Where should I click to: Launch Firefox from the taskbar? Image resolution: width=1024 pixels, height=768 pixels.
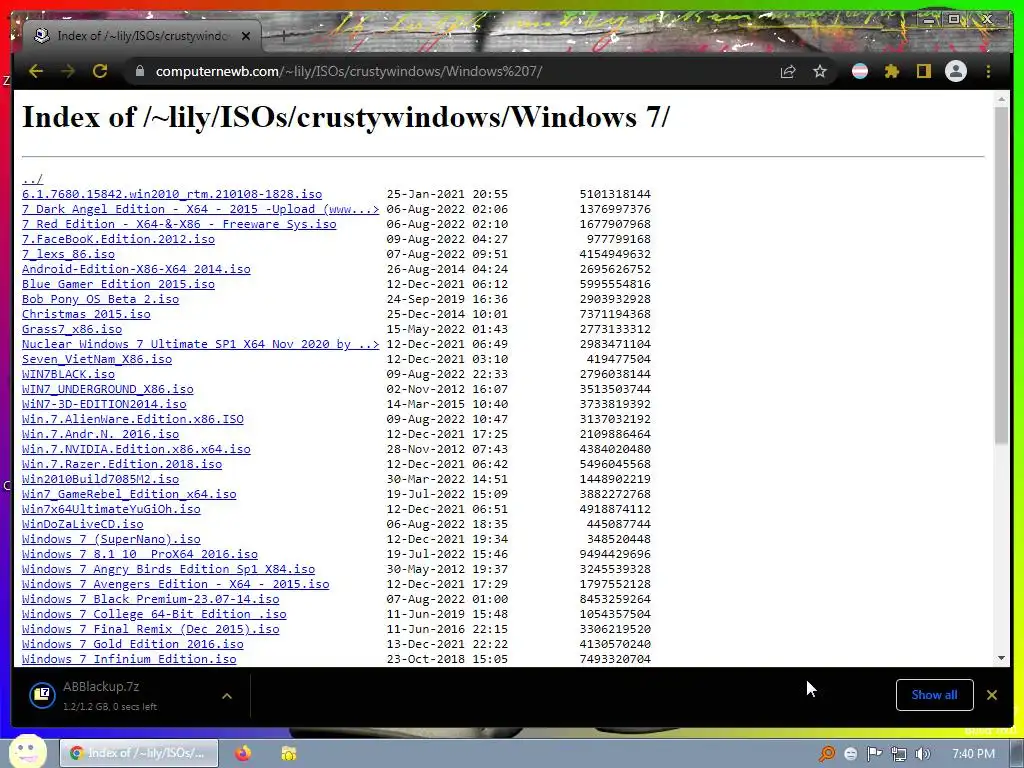[x=243, y=753]
